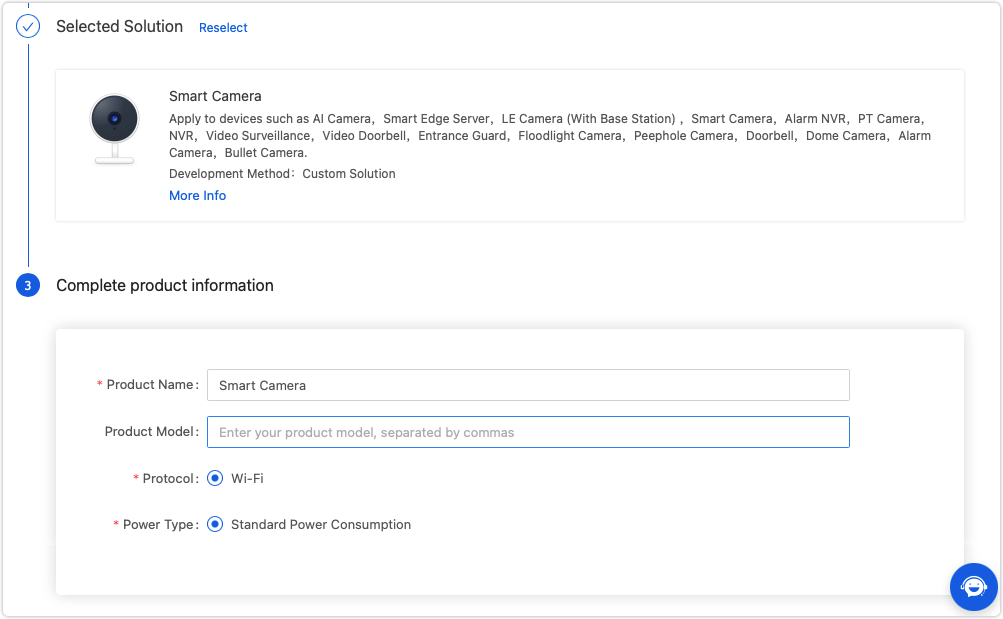The image size is (1003, 619).
Task: Click the Protocol field label
Action: pos(169,479)
